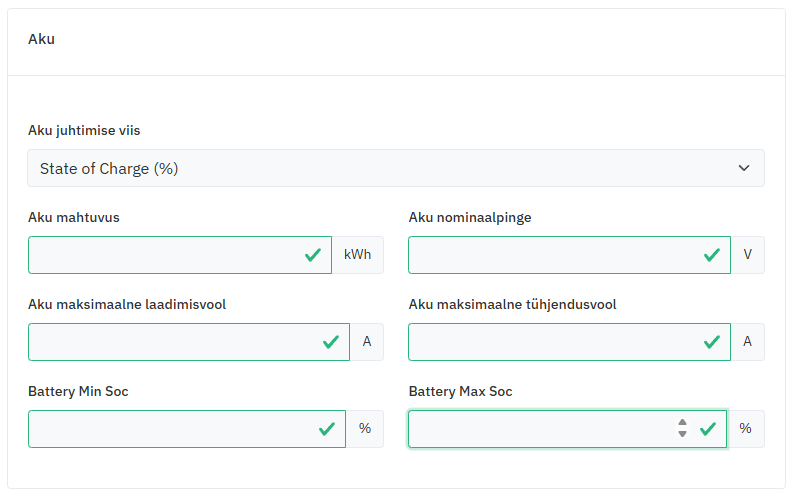Open the State of Charge (%) dropdown
Screen dimensions: 801x498
(395, 168)
